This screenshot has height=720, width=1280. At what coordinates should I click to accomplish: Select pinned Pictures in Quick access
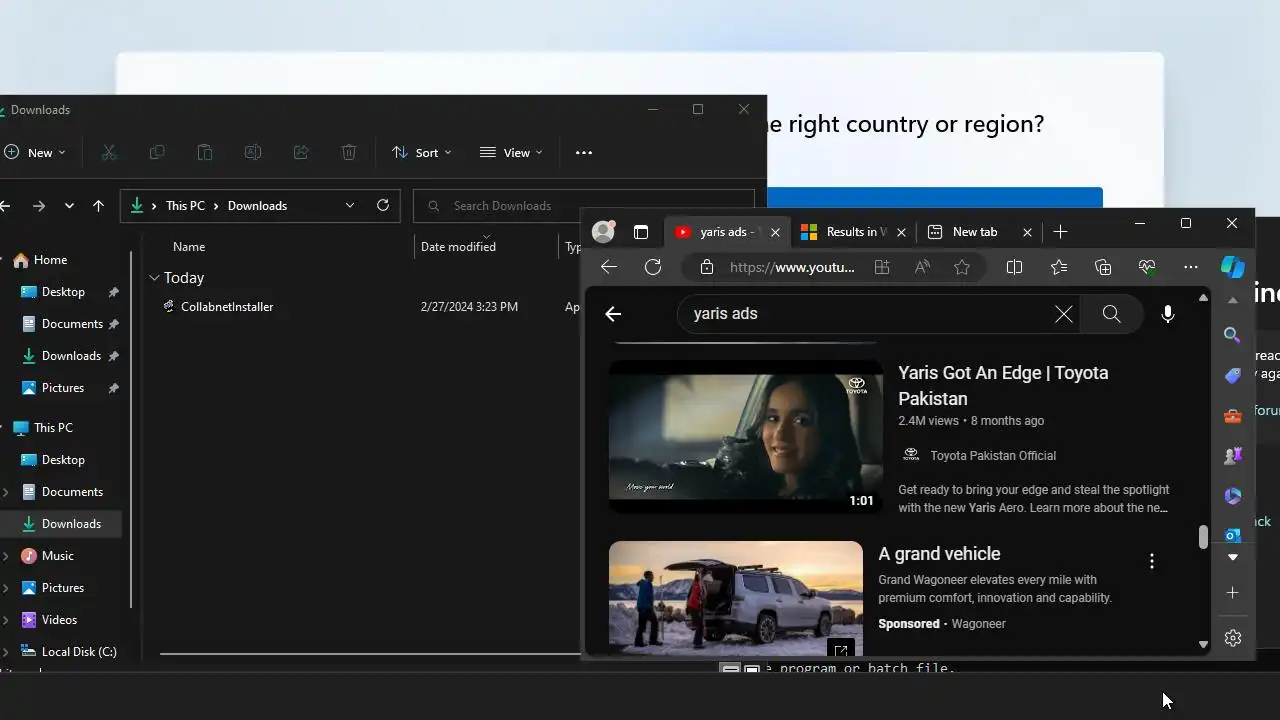[x=62, y=387]
